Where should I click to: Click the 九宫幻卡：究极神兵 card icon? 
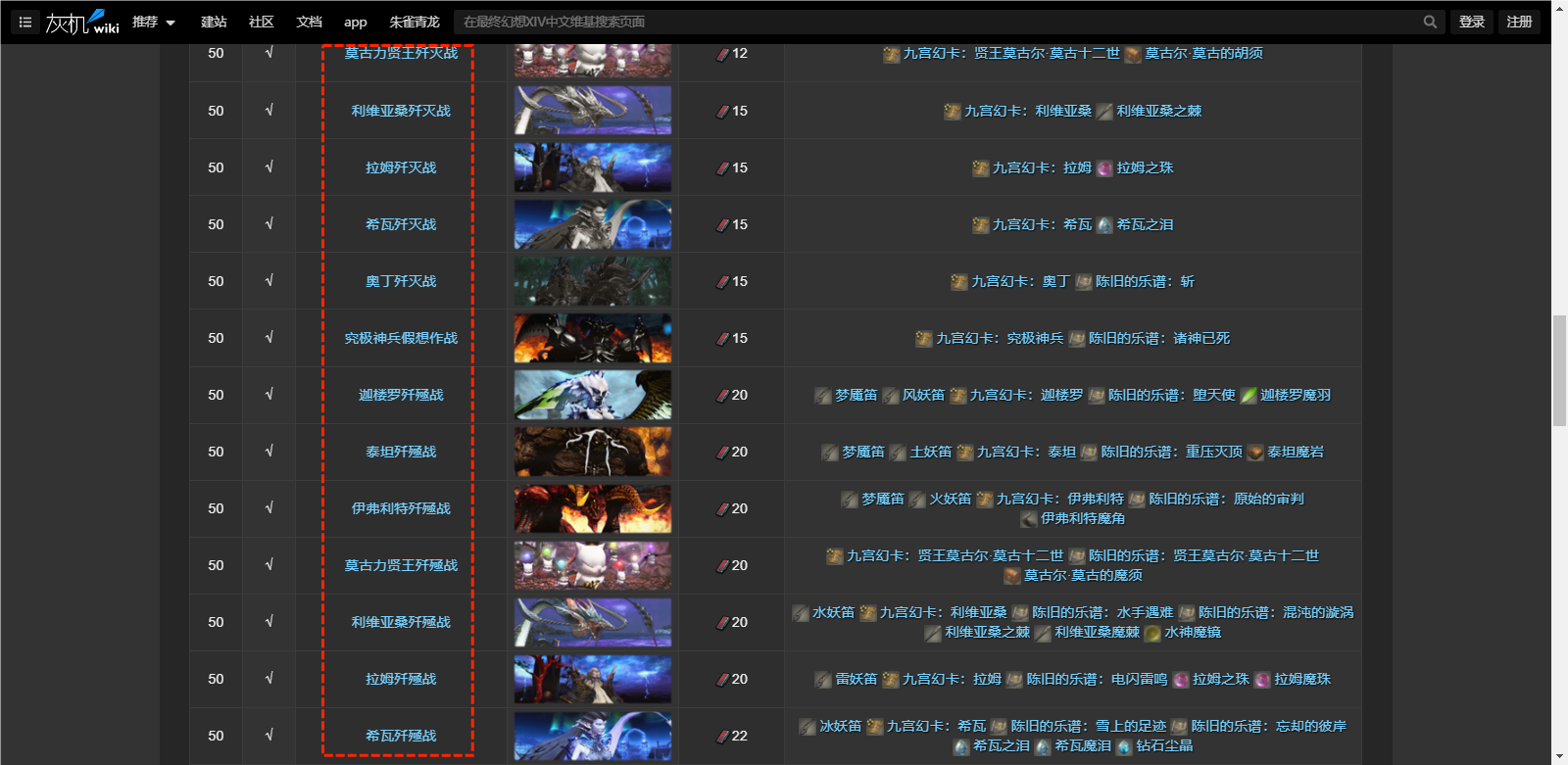[924, 339]
